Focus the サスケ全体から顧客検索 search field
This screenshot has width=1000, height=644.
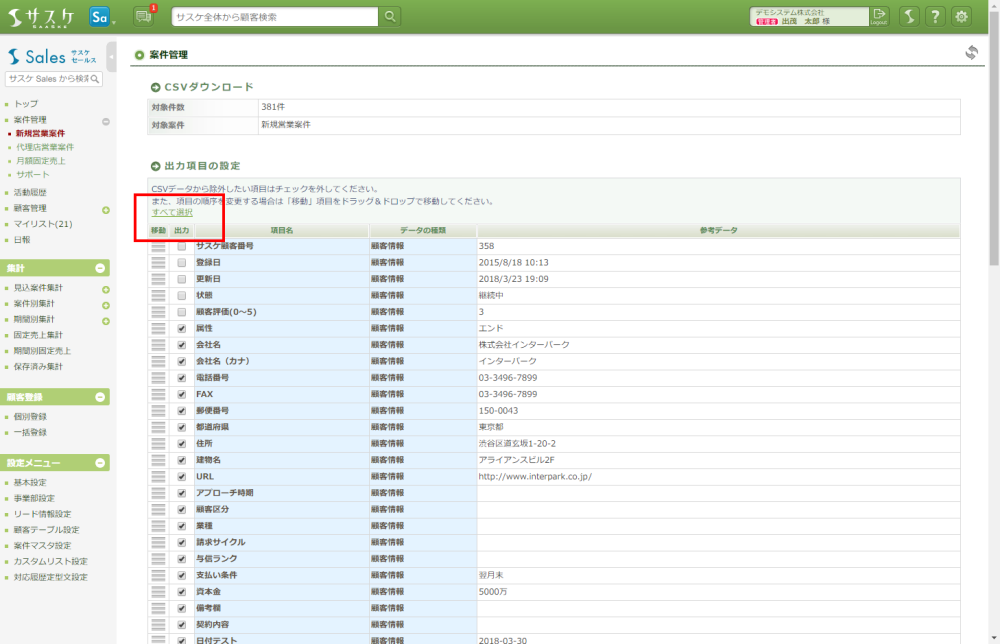pos(275,17)
